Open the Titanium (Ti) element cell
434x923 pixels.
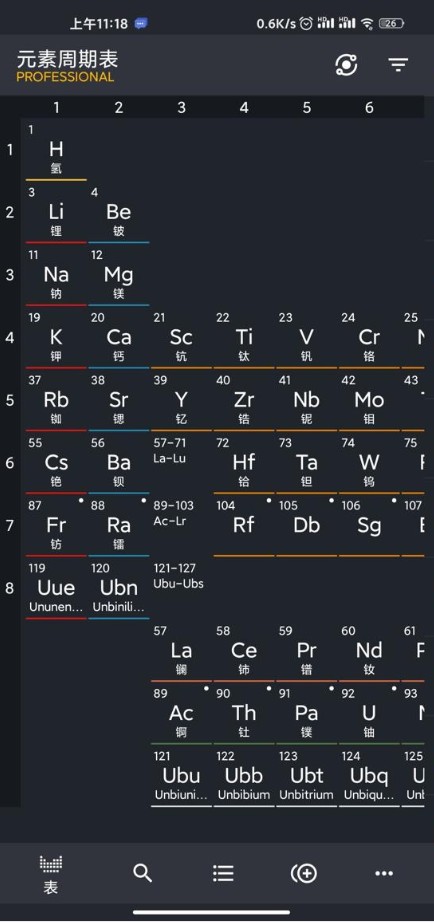pyautogui.click(x=244, y=338)
